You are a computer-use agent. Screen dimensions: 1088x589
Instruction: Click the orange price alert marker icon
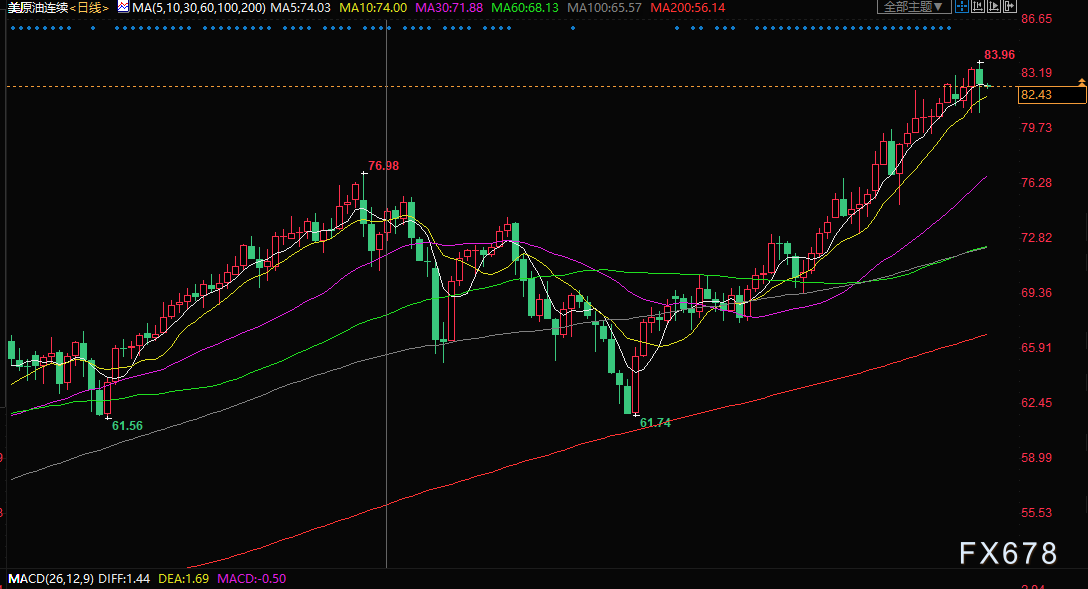(1081, 83)
